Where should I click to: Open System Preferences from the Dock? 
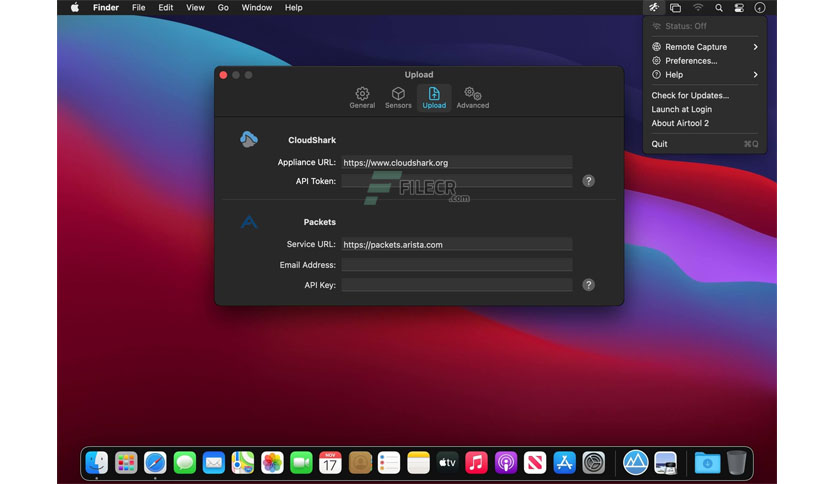pyautogui.click(x=593, y=463)
